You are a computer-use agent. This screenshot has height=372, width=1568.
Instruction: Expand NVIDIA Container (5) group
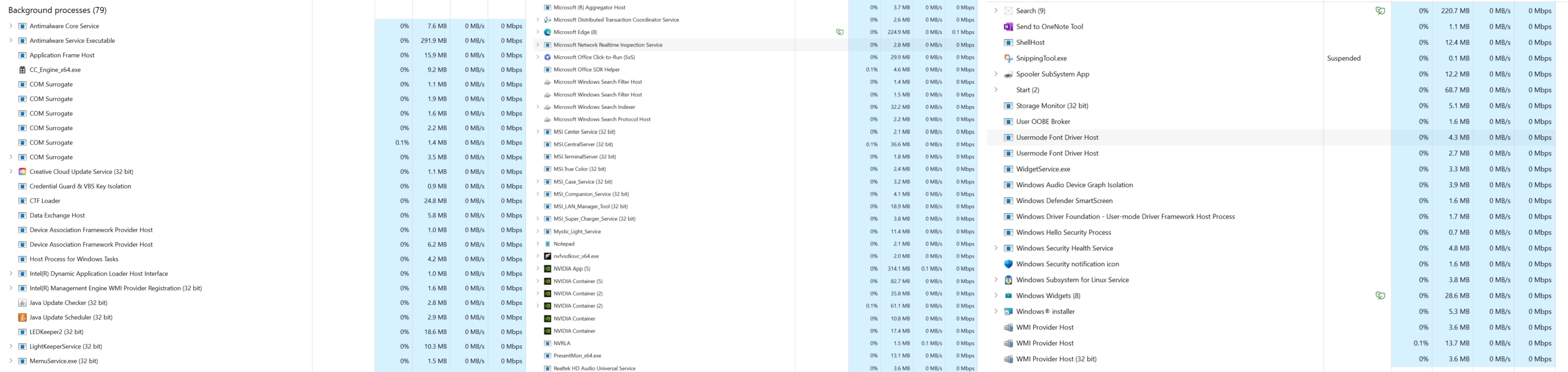tap(537, 281)
